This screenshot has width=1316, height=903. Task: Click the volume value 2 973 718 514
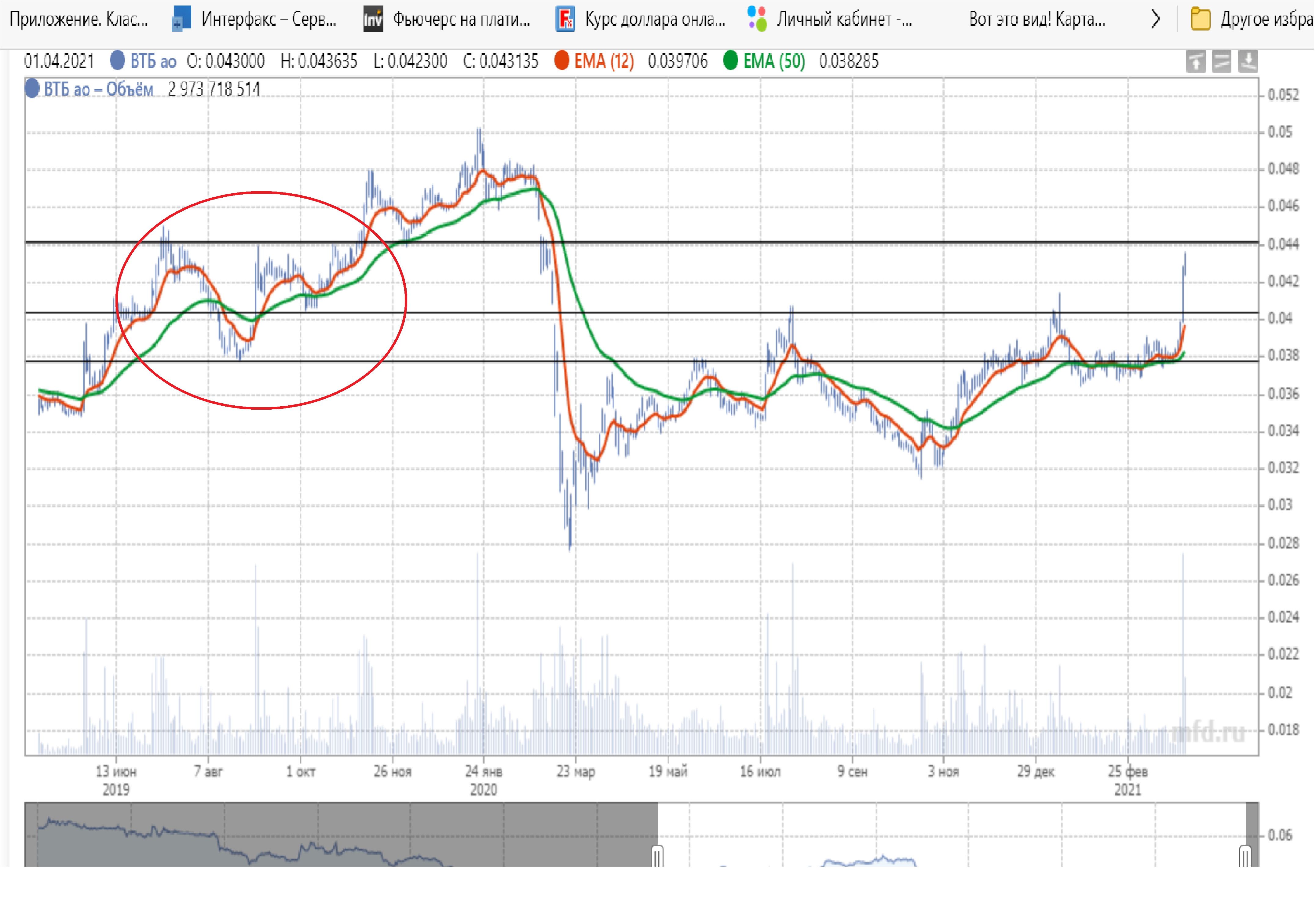214,90
